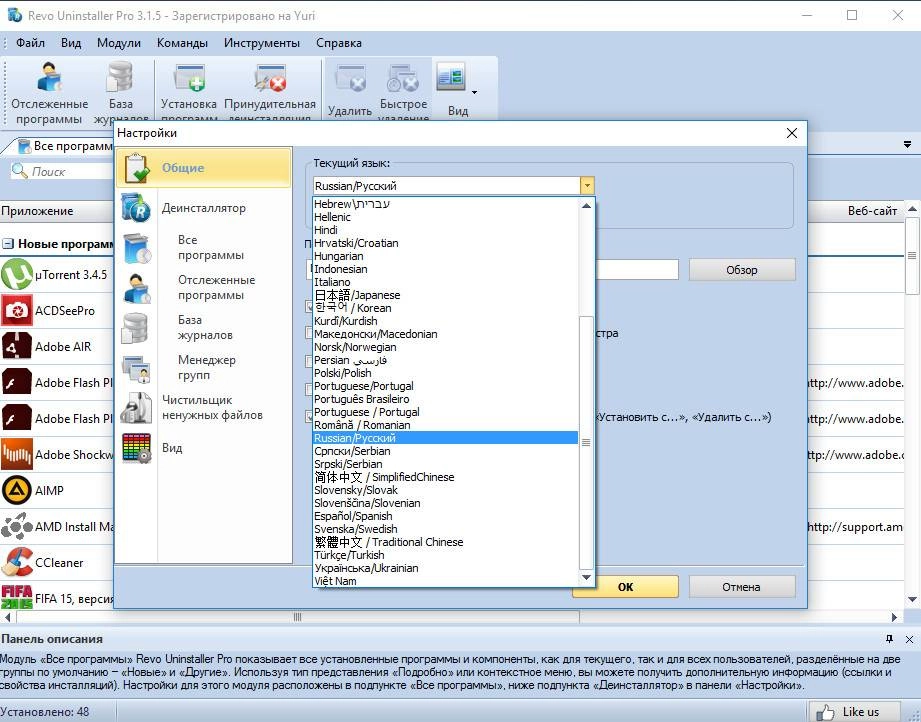
Task: Click the Установлено: 48 status bar entry
Action: [45, 711]
